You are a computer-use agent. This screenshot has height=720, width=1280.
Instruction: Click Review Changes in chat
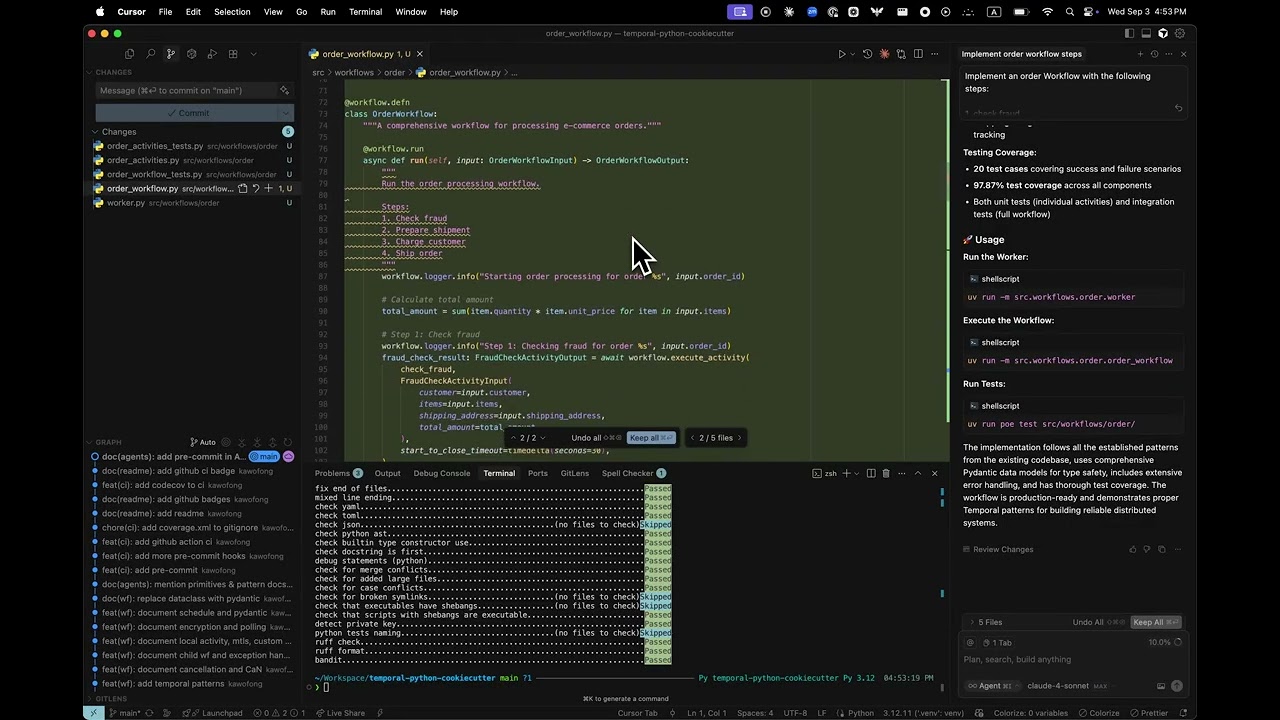1003,549
